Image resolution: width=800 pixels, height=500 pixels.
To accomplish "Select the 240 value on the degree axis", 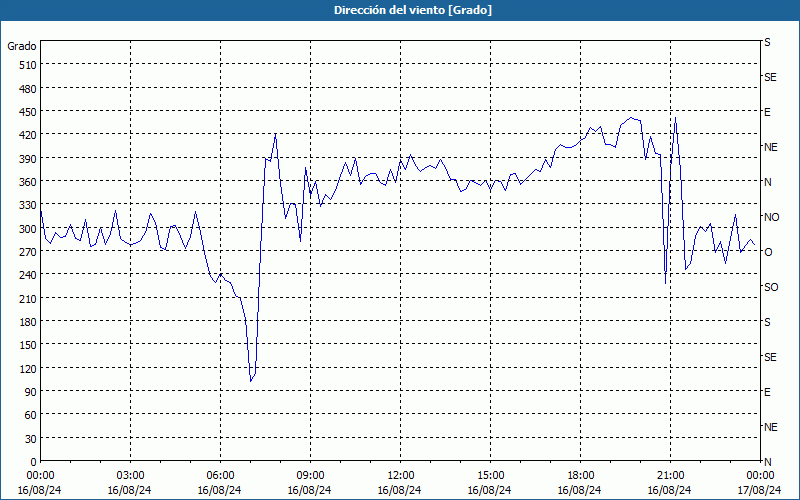I will tap(28, 275).
